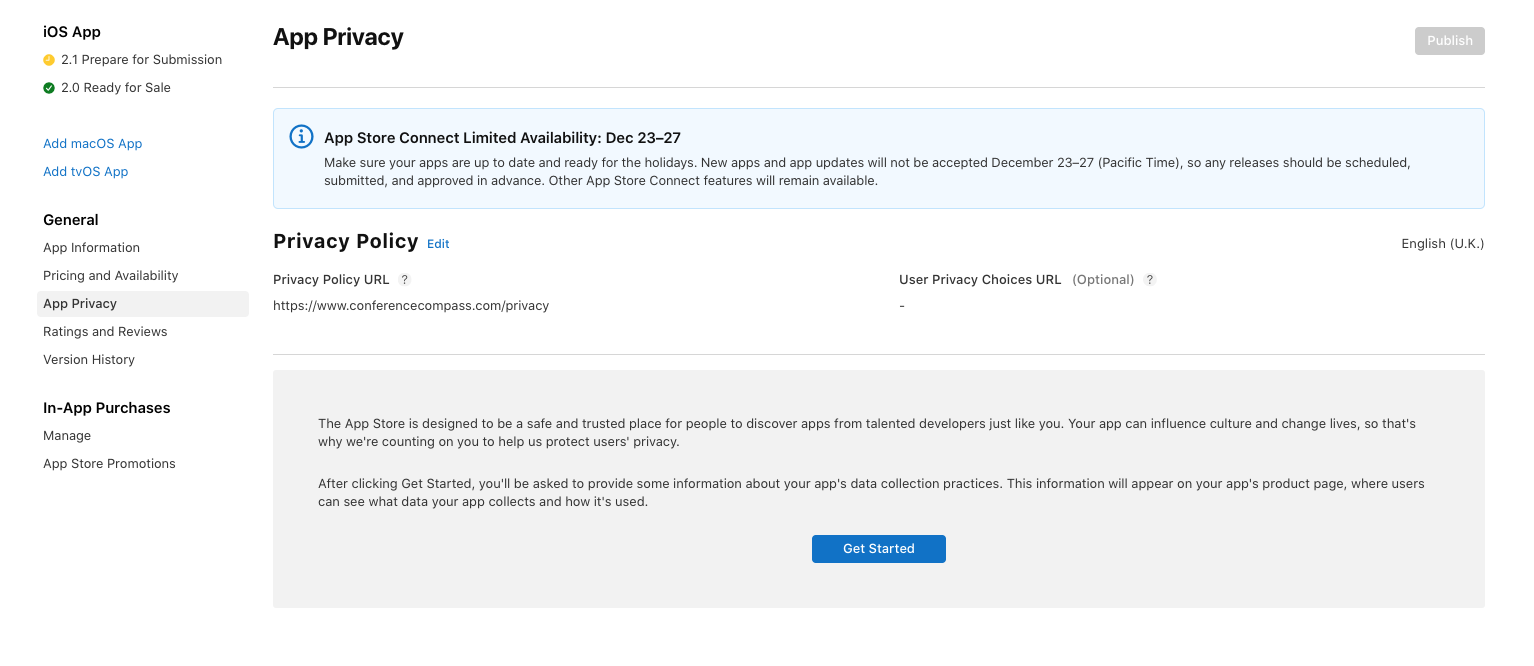Click the User Privacy Choices URL label
The image size is (1534, 666).
pyautogui.click(x=980, y=280)
